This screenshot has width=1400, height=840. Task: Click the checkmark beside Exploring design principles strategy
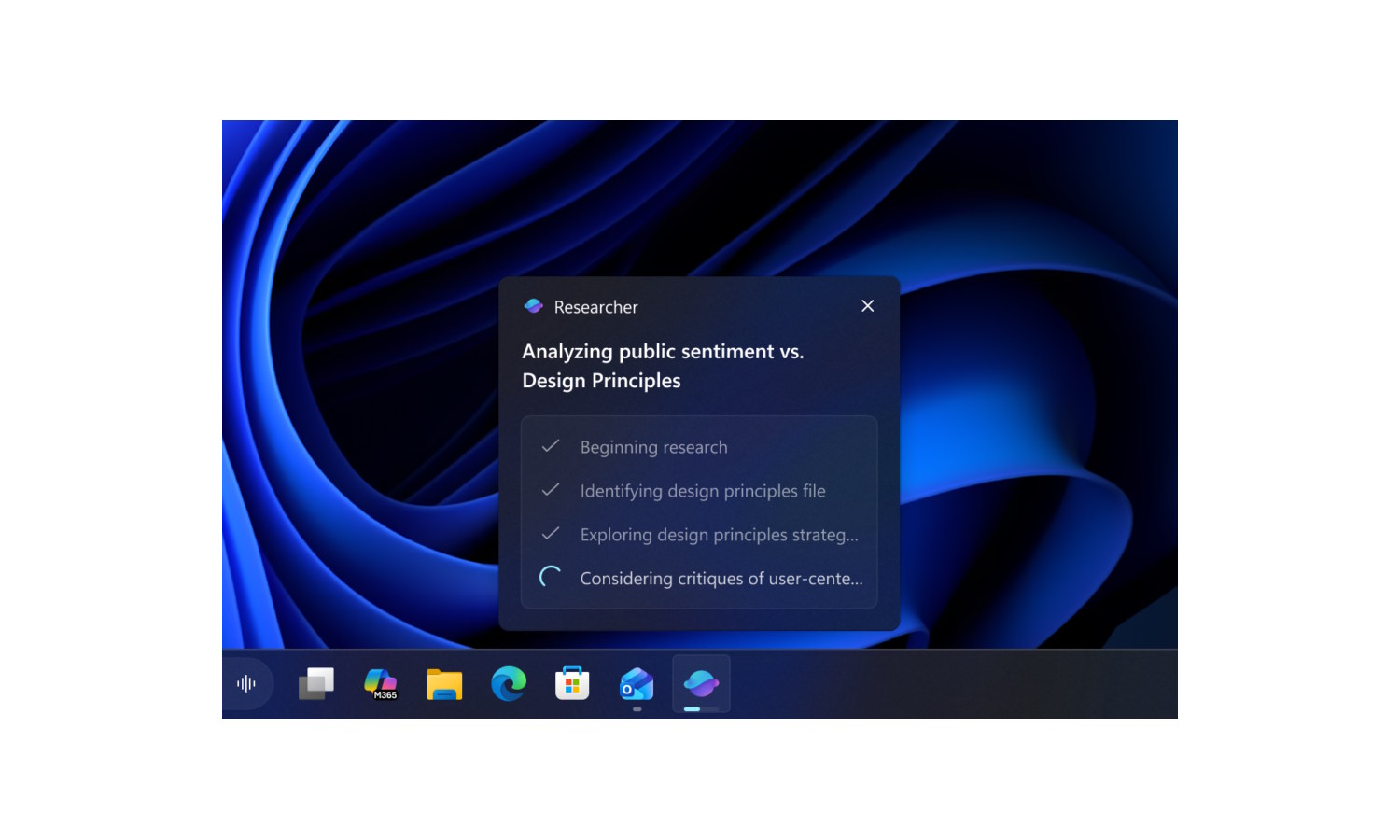(551, 534)
